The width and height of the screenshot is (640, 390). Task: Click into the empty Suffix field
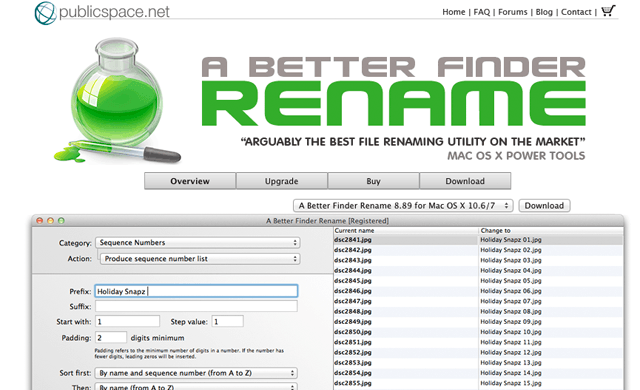tap(196, 306)
